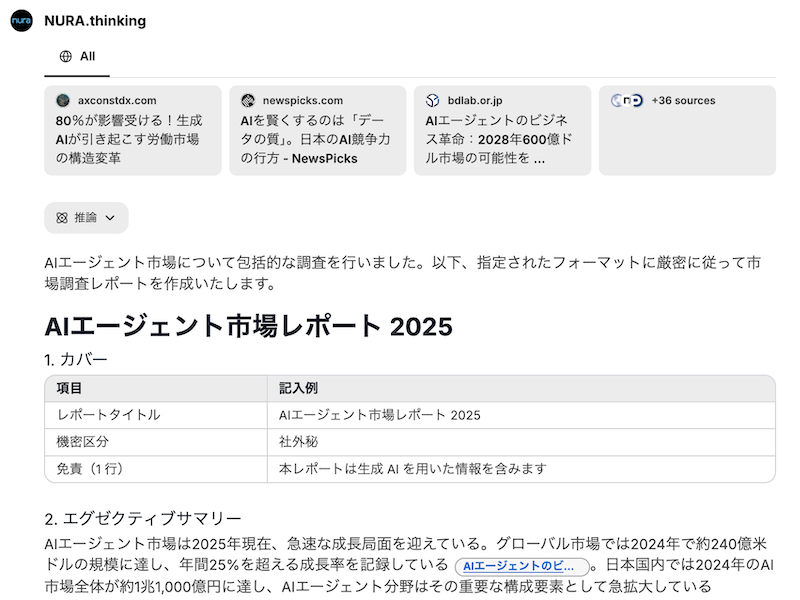Select the All tab
800x600 pixels.
click(x=77, y=57)
